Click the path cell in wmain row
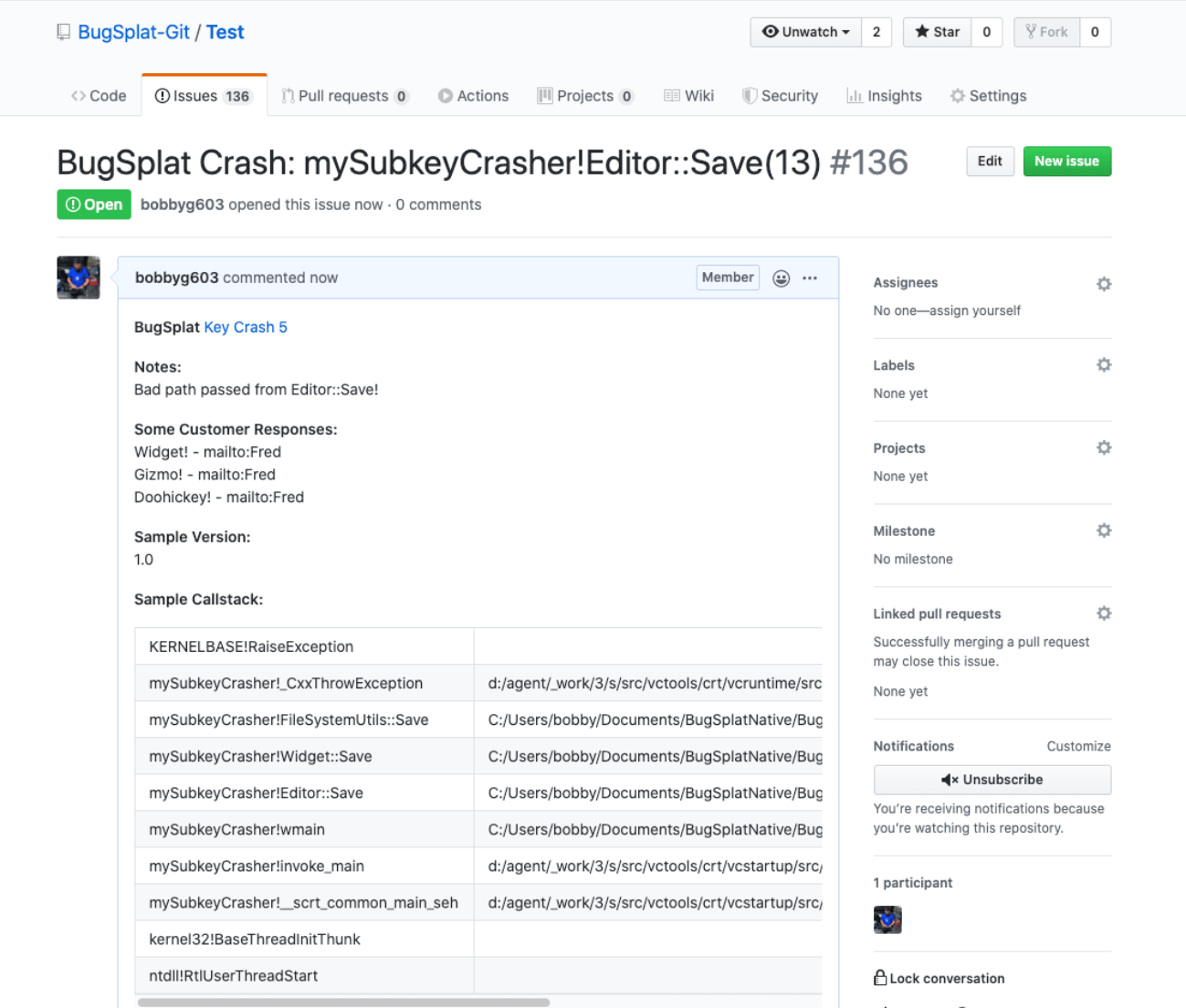The height and width of the screenshot is (1008, 1186). [648, 829]
